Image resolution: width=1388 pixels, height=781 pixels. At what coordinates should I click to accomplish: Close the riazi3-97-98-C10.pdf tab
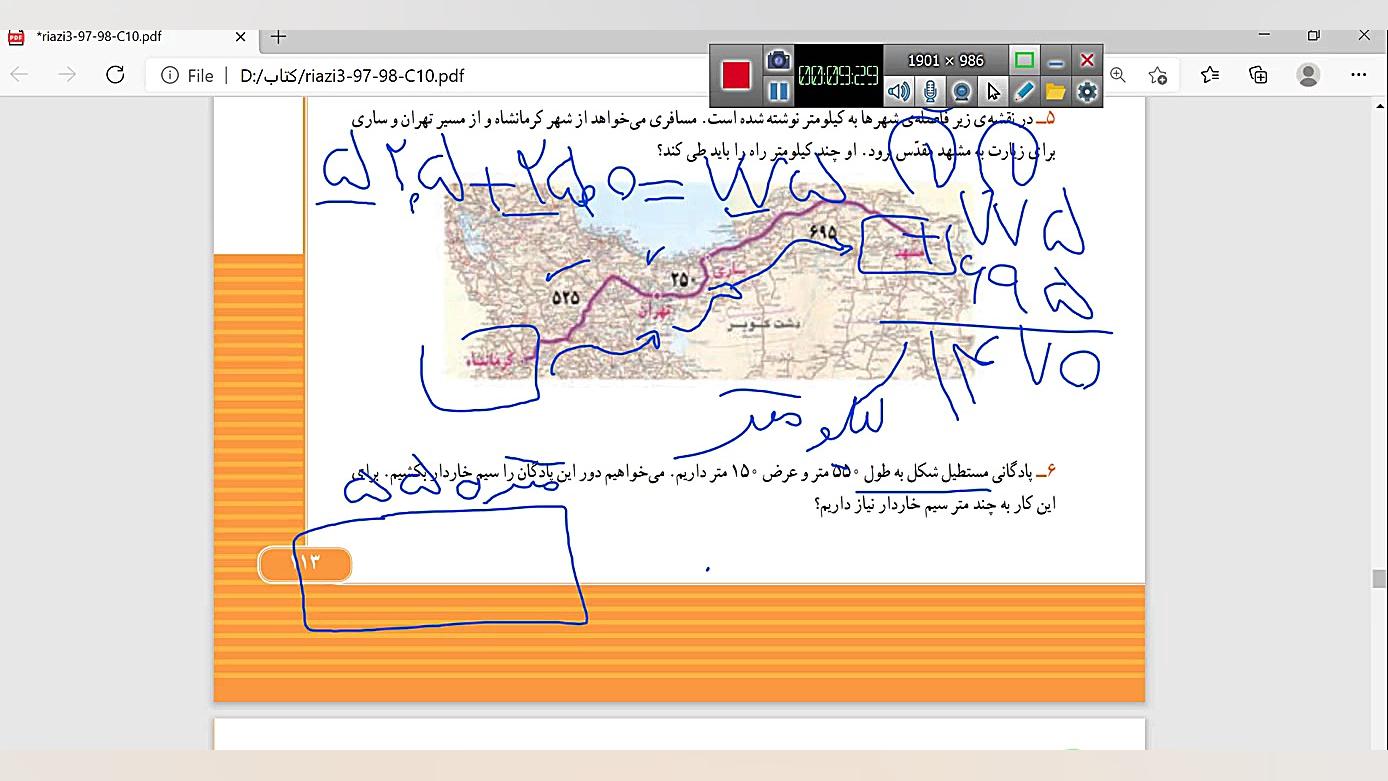[241, 37]
